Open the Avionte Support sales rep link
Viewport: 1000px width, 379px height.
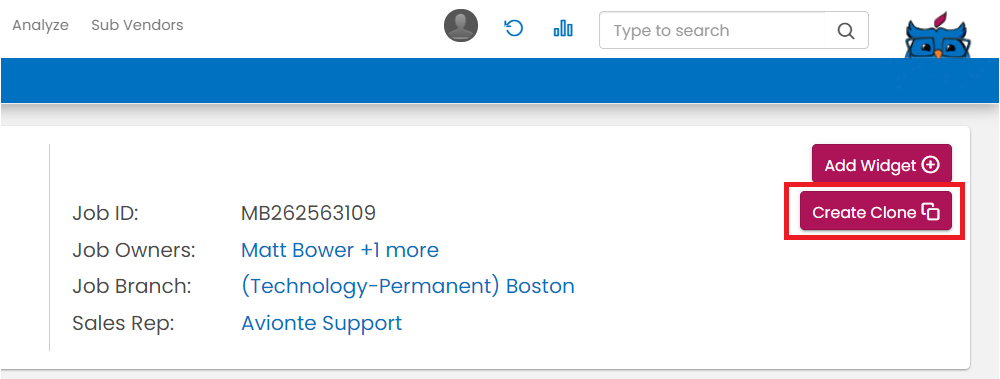coord(321,323)
